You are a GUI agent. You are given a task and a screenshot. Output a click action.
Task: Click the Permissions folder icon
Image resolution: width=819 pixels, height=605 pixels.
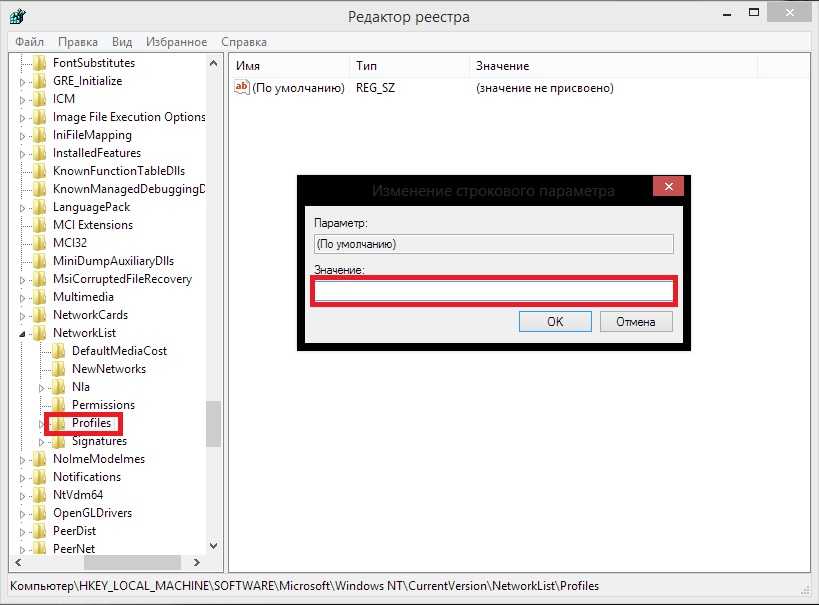click(x=59, y=405)
